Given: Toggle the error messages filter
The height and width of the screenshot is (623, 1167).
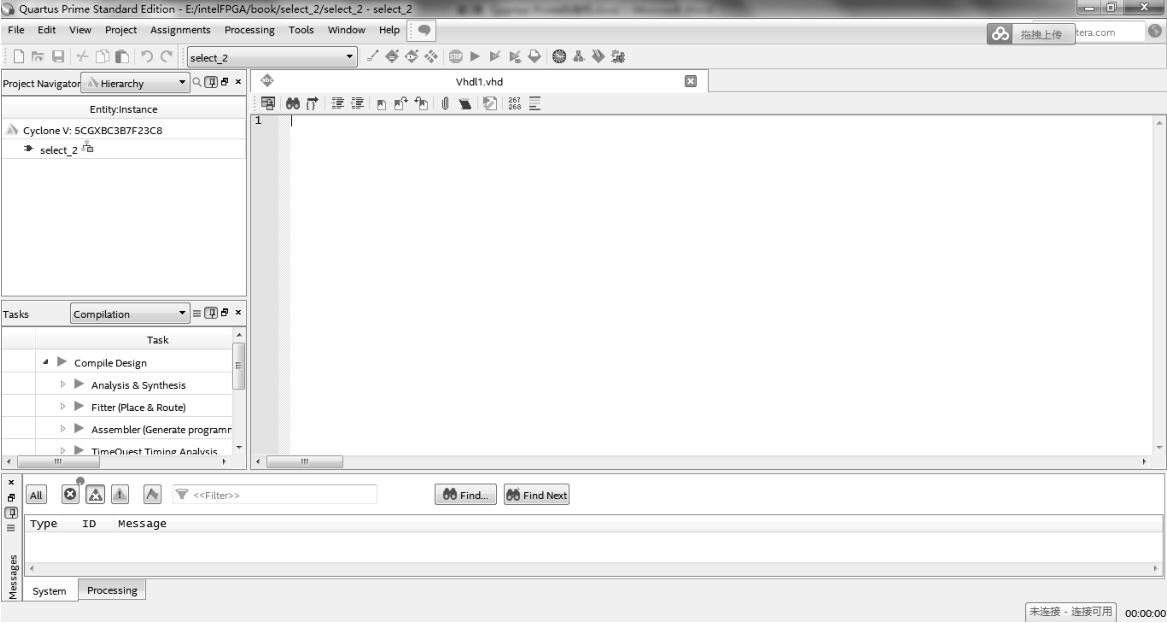Looking at the screenshot, I should click(x=71, y=493).
